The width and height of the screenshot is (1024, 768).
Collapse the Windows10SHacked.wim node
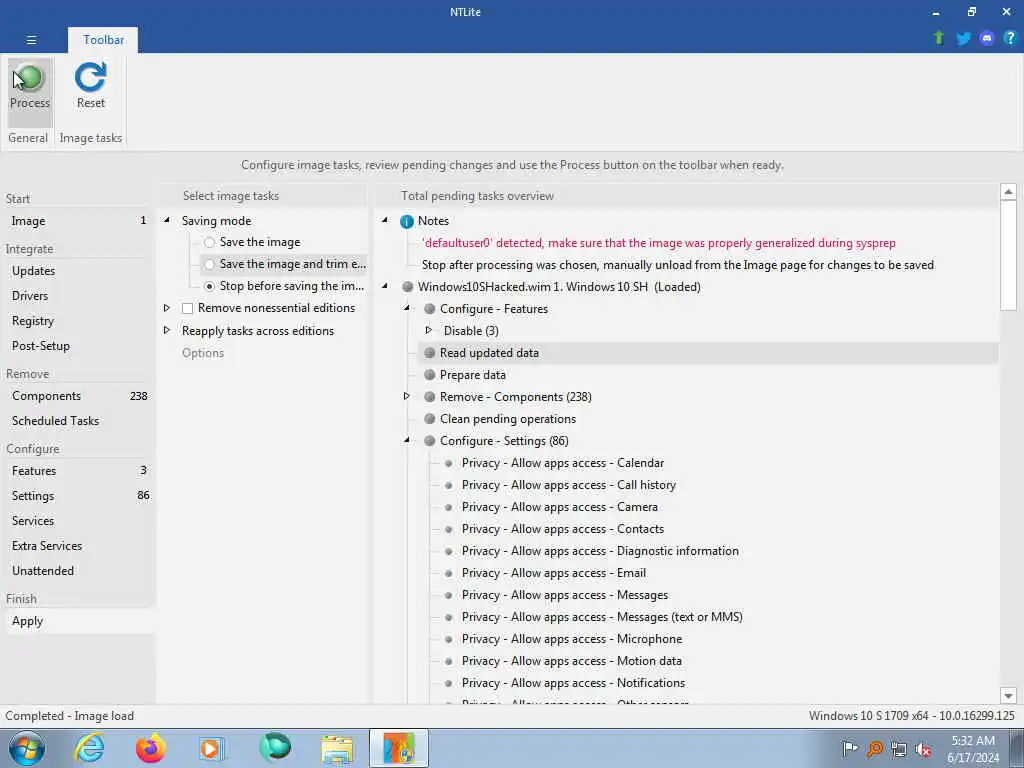(385, 286)
